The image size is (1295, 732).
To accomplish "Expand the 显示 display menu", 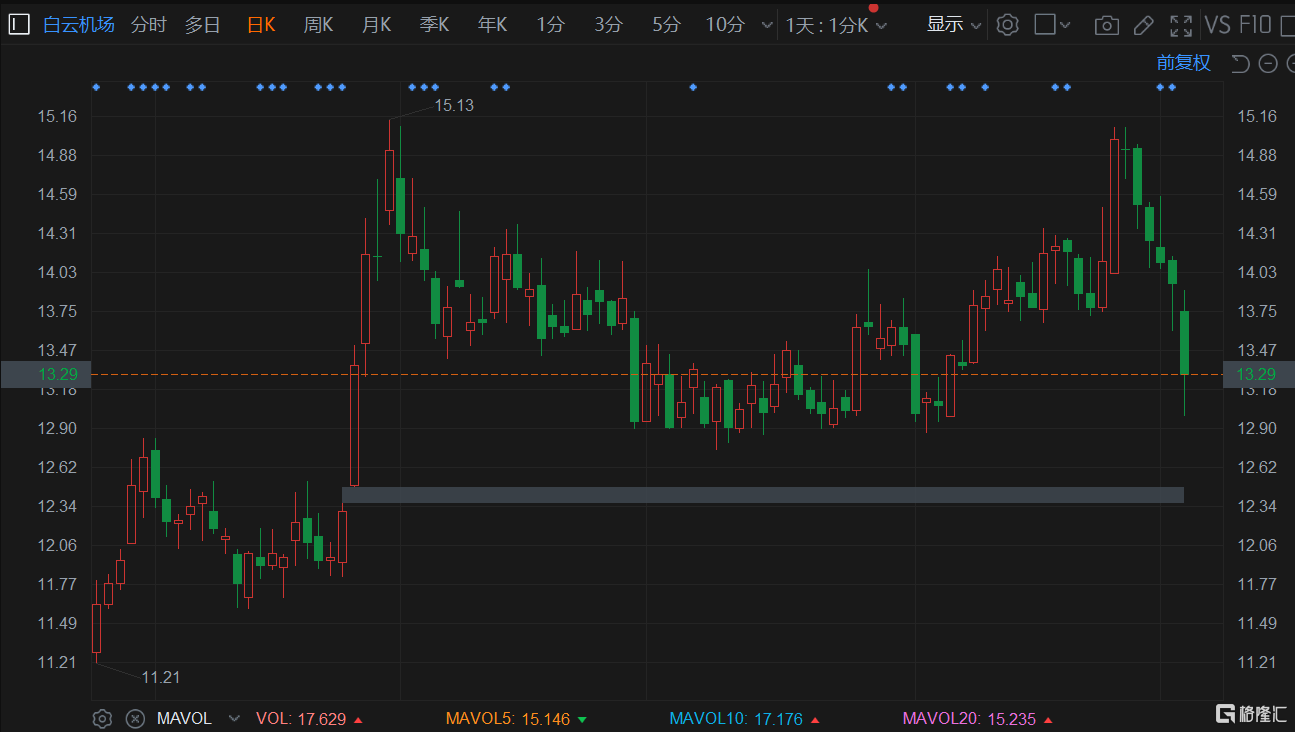I will pos(953,25).
